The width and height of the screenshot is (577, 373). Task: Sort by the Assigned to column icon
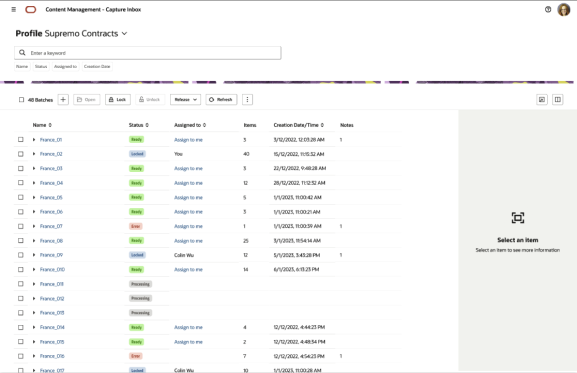pos(204,125)
